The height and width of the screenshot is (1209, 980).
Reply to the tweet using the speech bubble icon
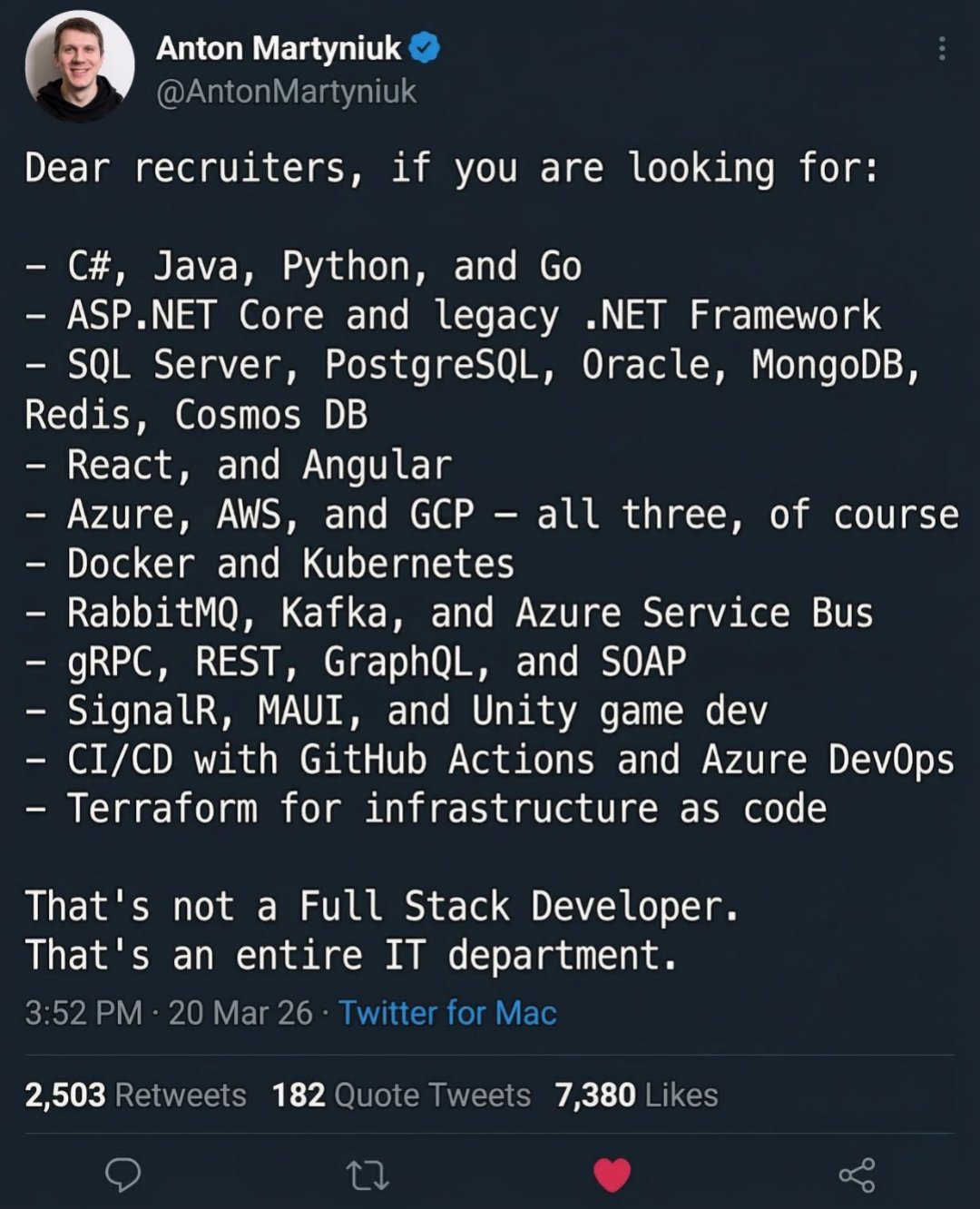[x=123, y=1175]
